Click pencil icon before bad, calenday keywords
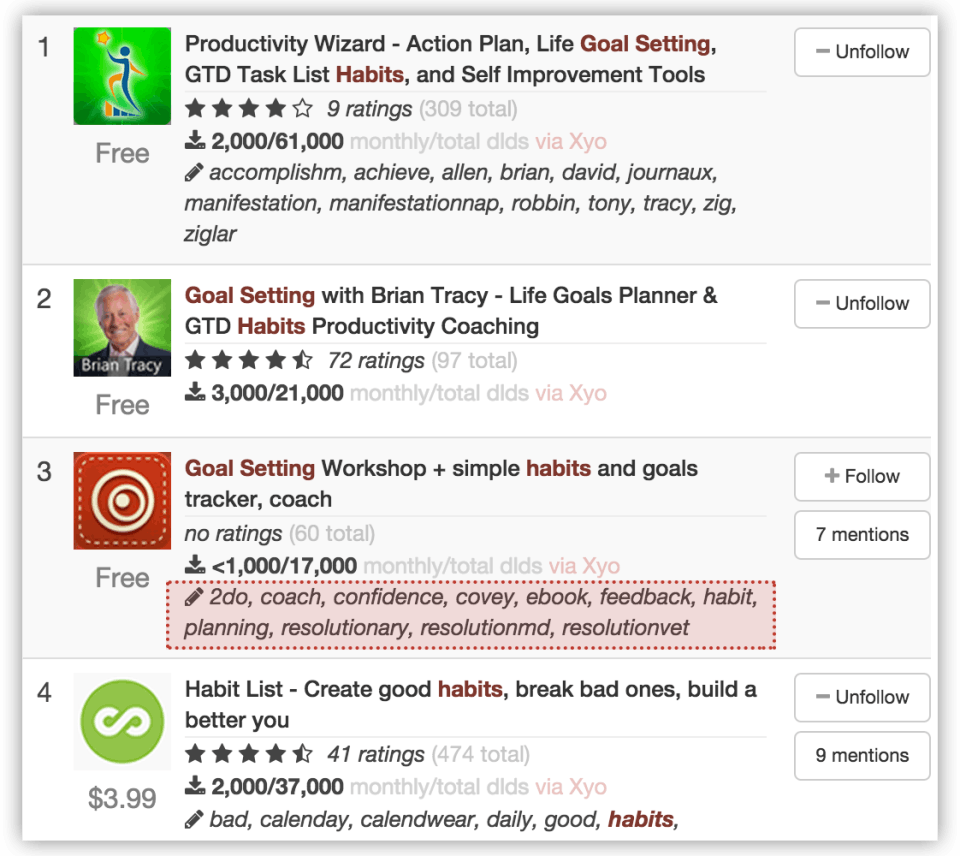This screenshot has height=856, width=960. tap(193, 819)
